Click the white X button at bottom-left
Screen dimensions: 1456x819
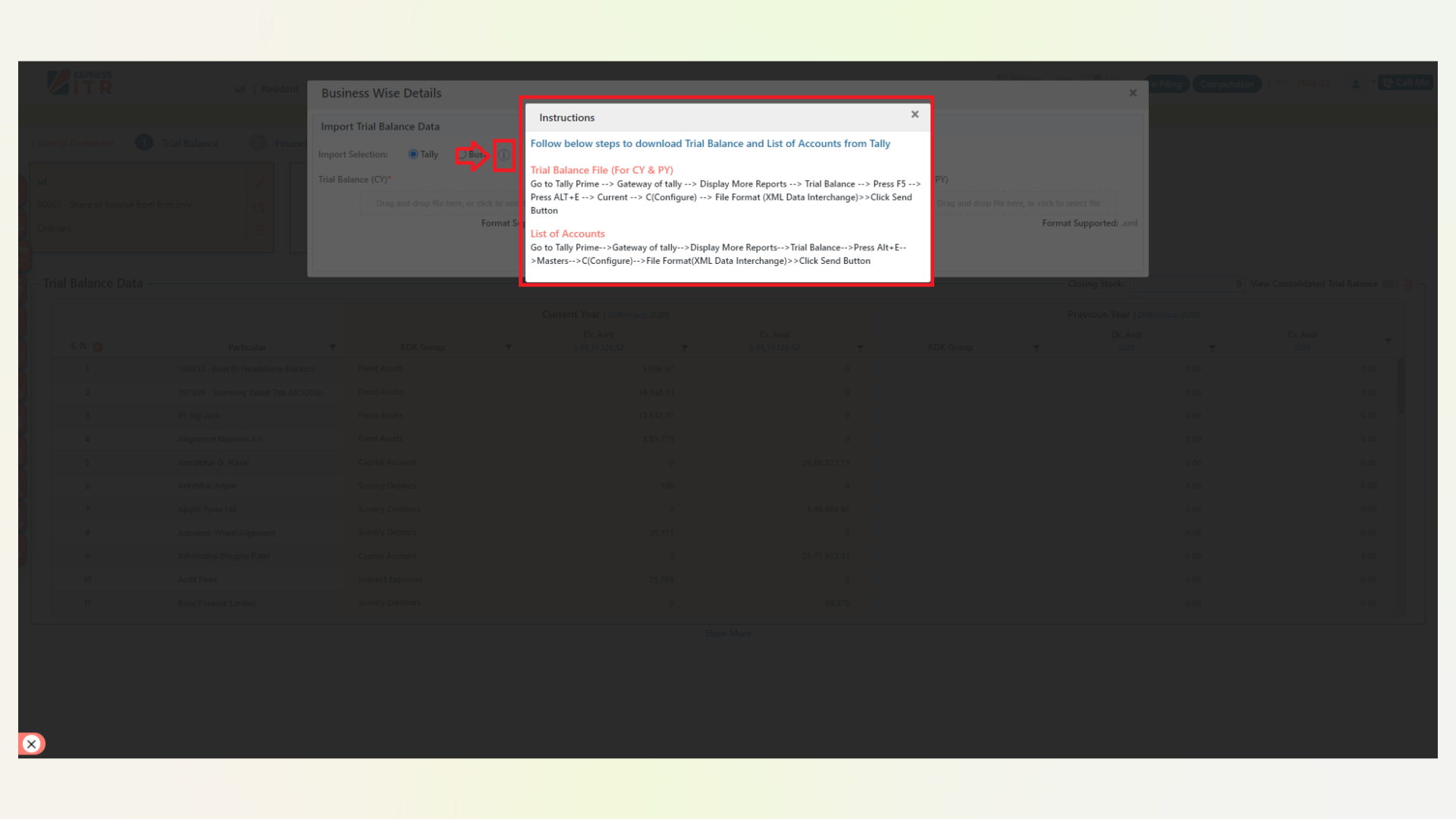click(x=31, y=744)
